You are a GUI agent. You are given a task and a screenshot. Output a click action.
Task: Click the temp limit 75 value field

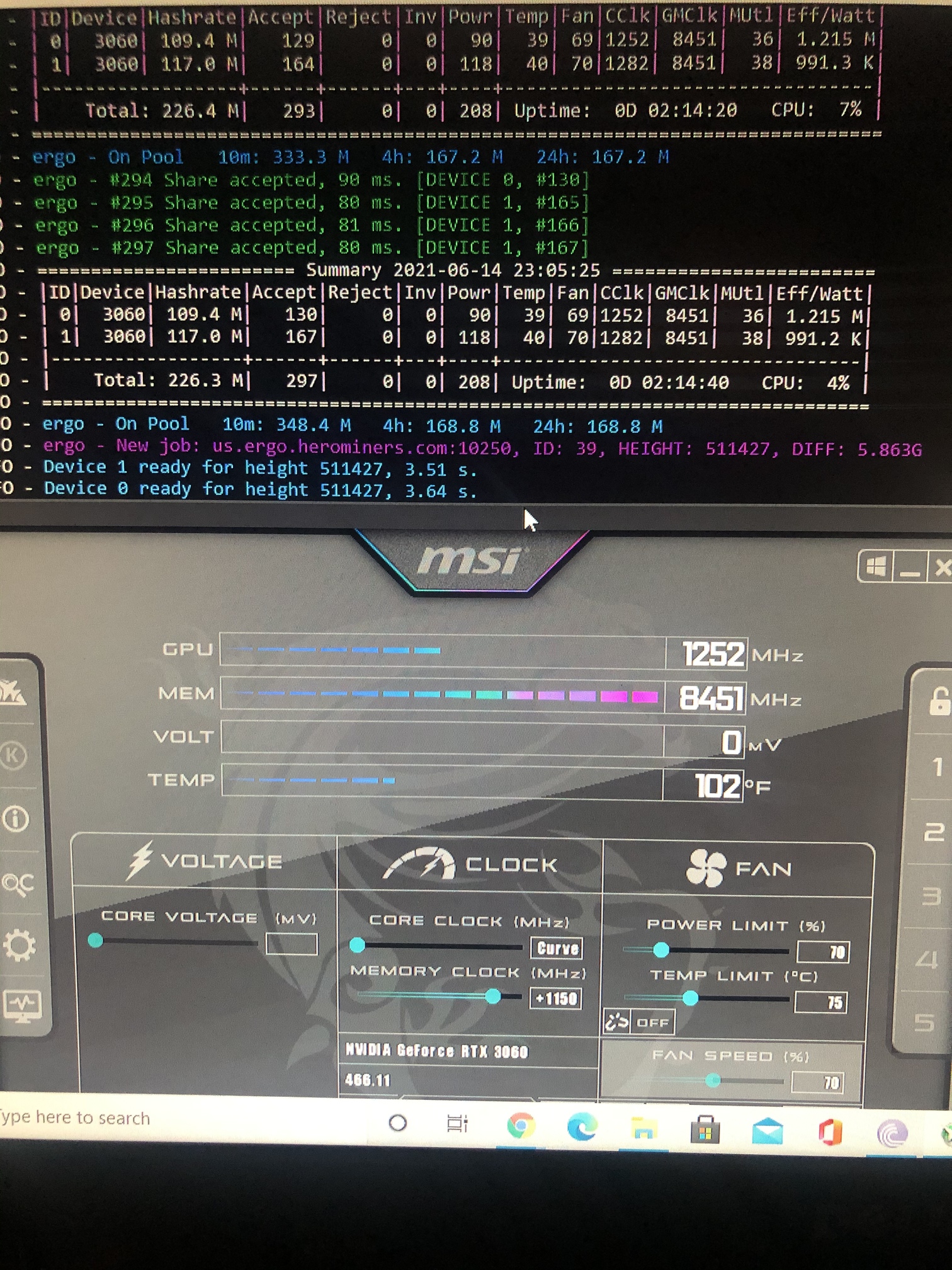pyautogui.click(x=822, y=1002)
